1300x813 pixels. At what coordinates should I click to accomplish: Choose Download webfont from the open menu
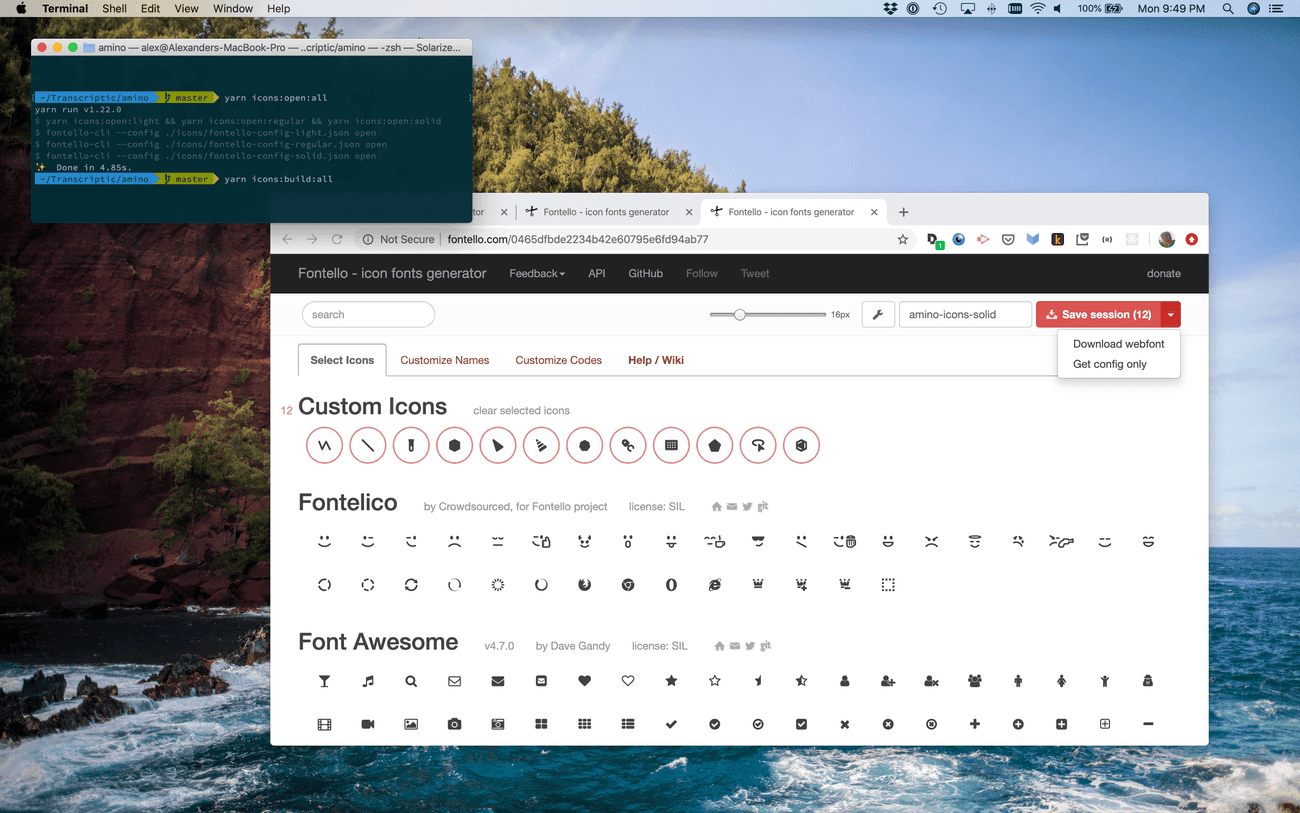click(1118, 343)
